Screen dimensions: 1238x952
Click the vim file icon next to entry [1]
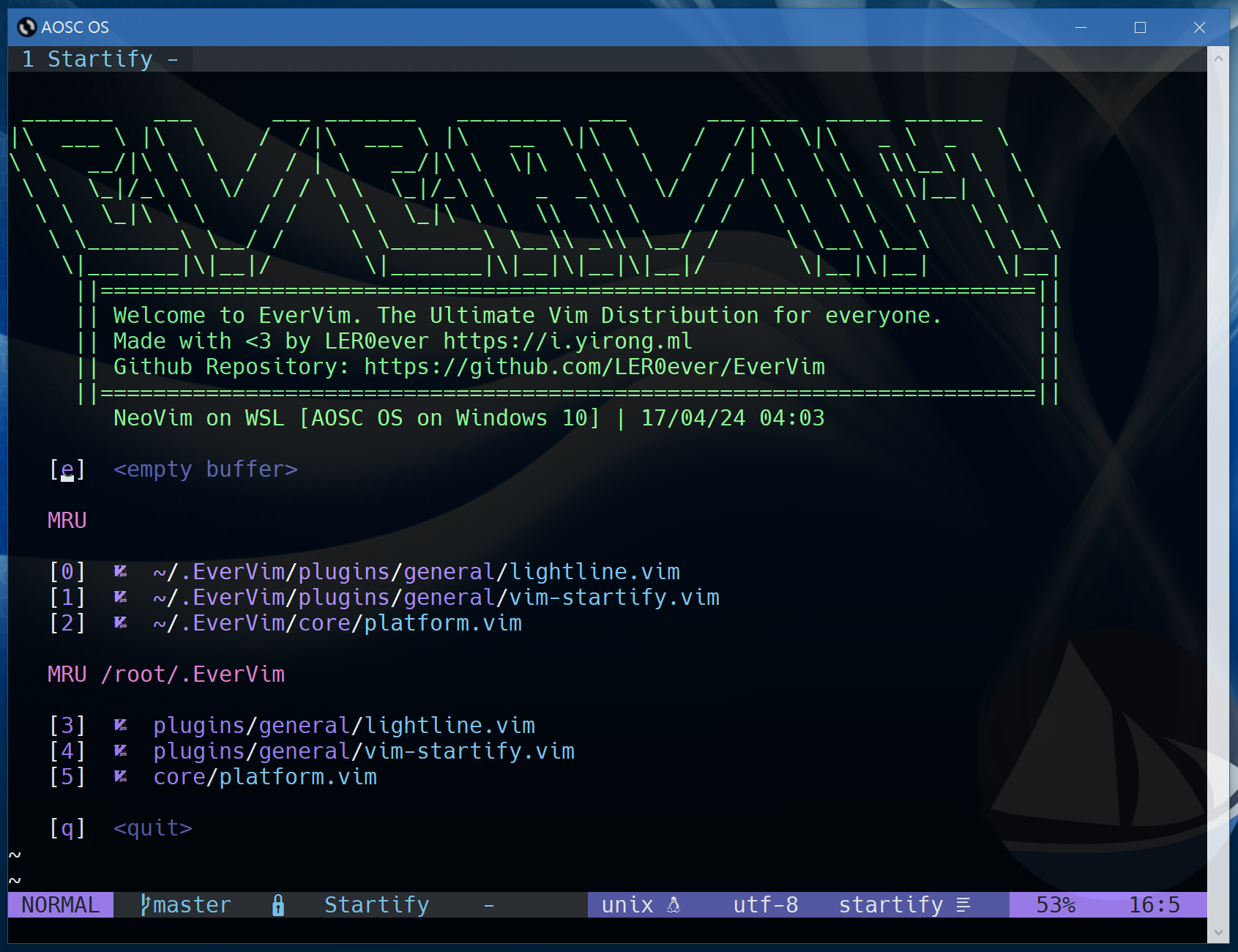[121, 597]
